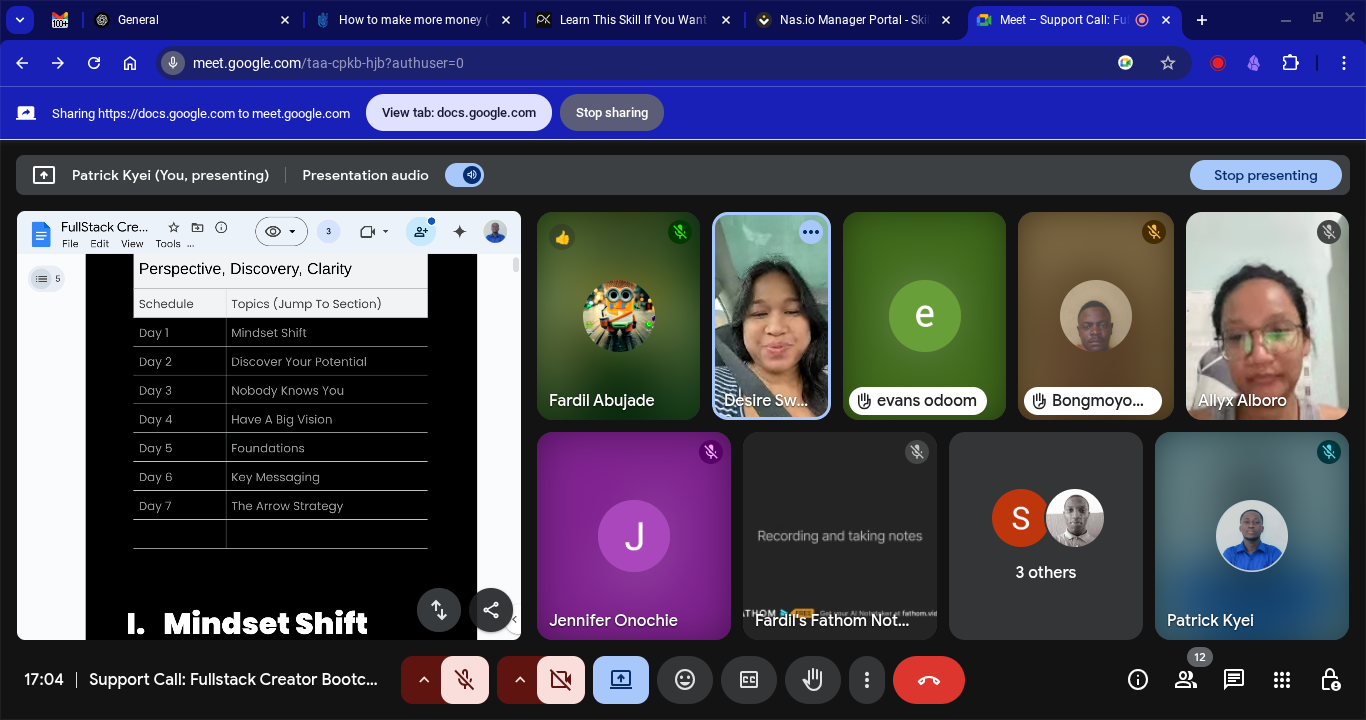The width and height of the screenshot is (1366, 720).
Task: Click the share screen present button
Action: [621, 680]
